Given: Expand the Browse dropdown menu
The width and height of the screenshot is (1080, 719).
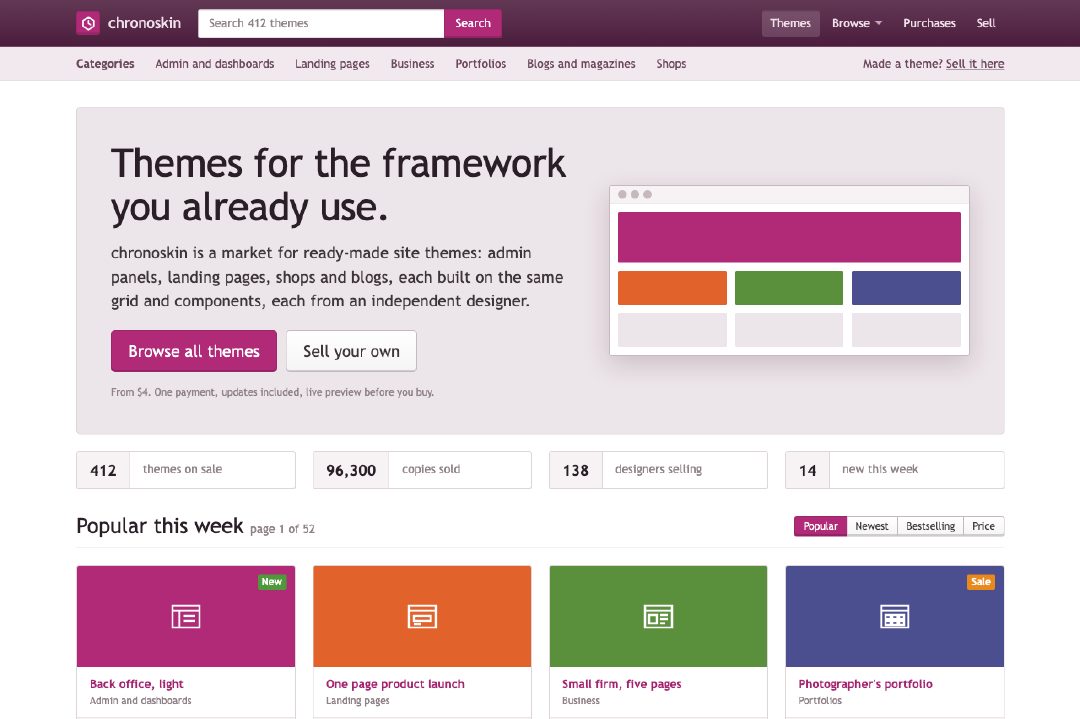Looking at the screenshot, I should [x=857, y=23].
